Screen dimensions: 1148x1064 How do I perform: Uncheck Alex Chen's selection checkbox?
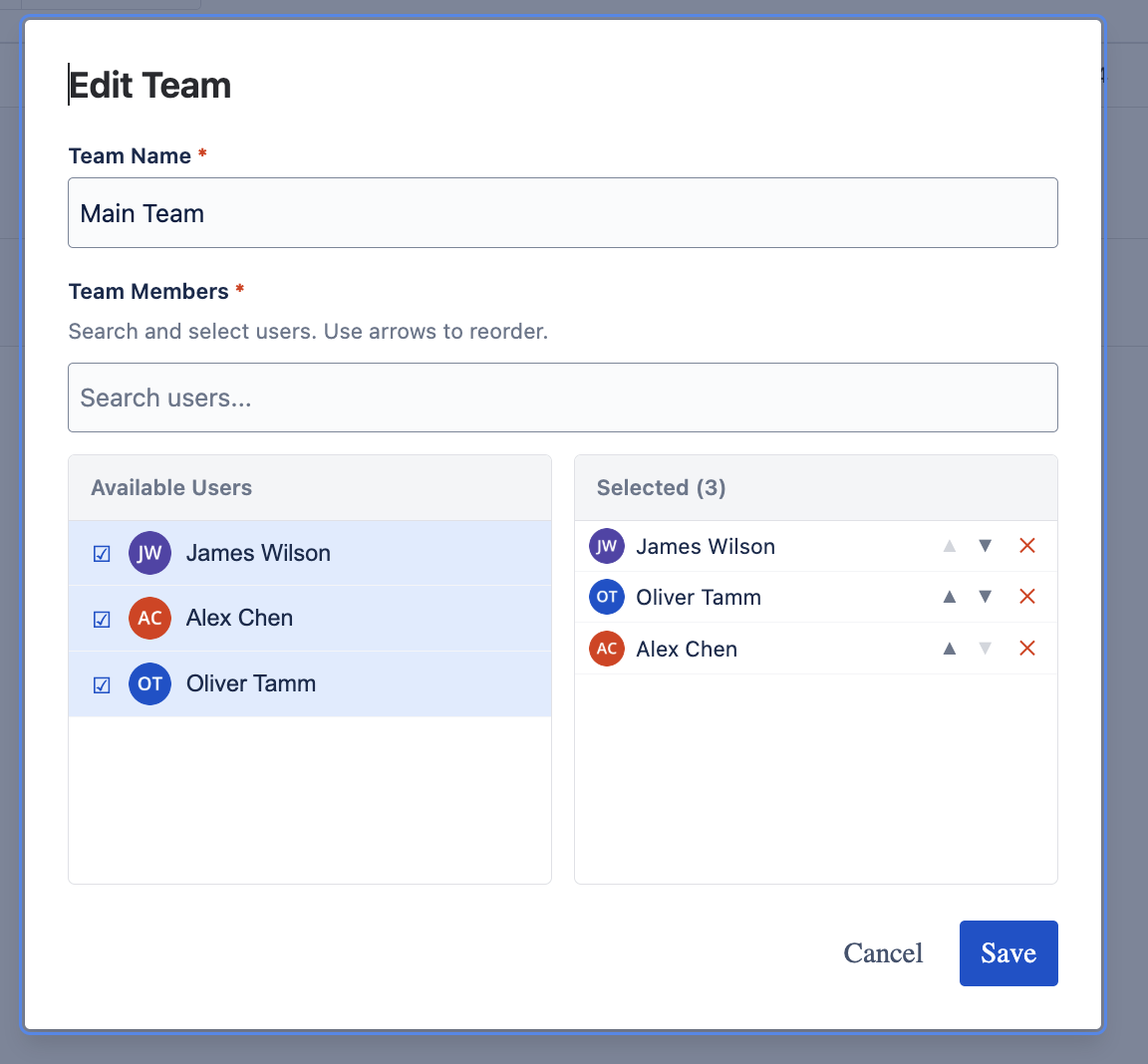(101, 619)
